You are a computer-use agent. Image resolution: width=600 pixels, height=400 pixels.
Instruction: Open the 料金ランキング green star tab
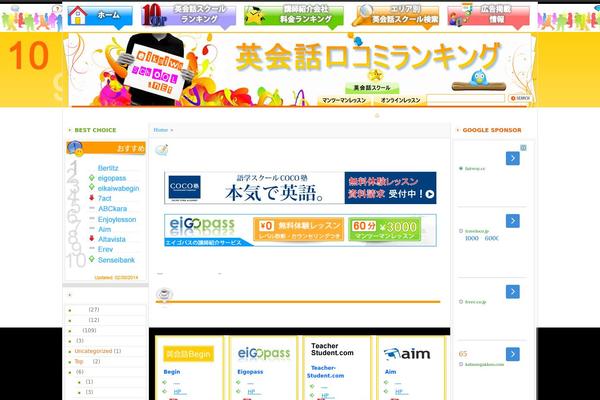(x=294, y=16)
